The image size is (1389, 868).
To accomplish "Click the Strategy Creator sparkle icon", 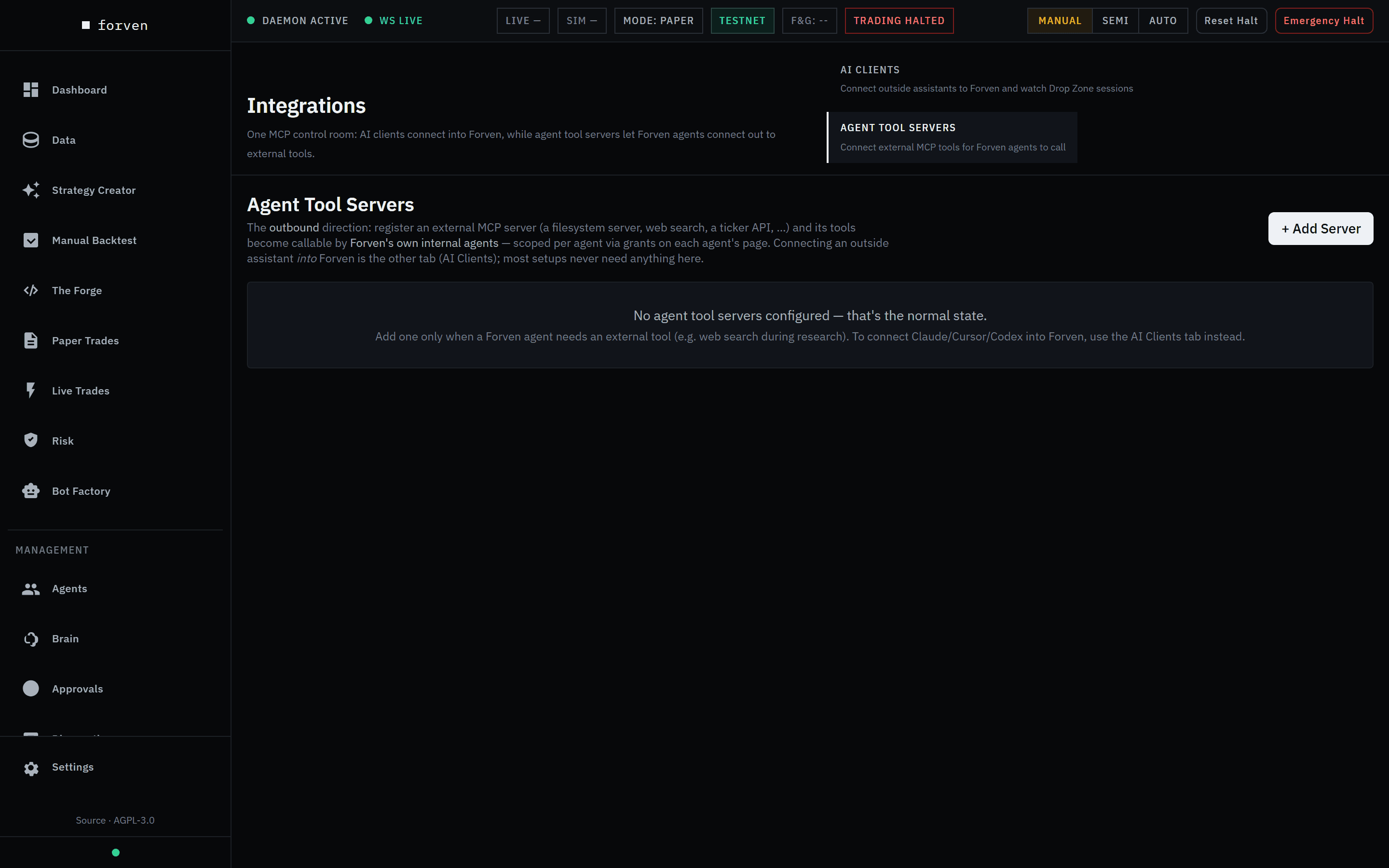I will [31, 190].
